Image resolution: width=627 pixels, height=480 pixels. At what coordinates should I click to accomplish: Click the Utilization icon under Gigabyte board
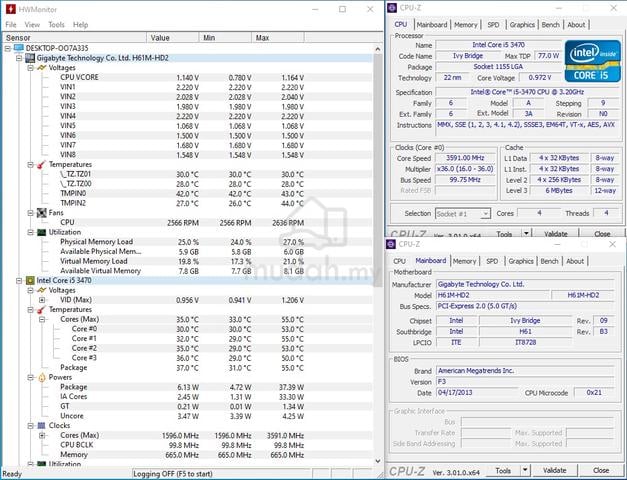(x=42, y=232)
